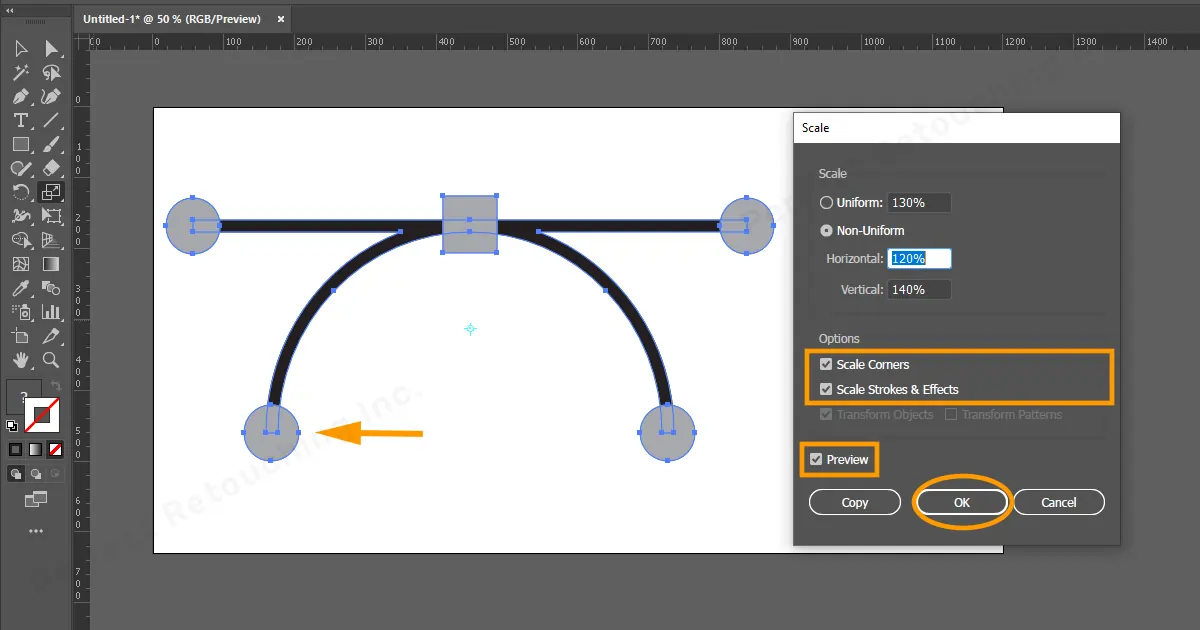
Task: Select the Pen tool
Action: pyautogui.click(x=20, y=97)
